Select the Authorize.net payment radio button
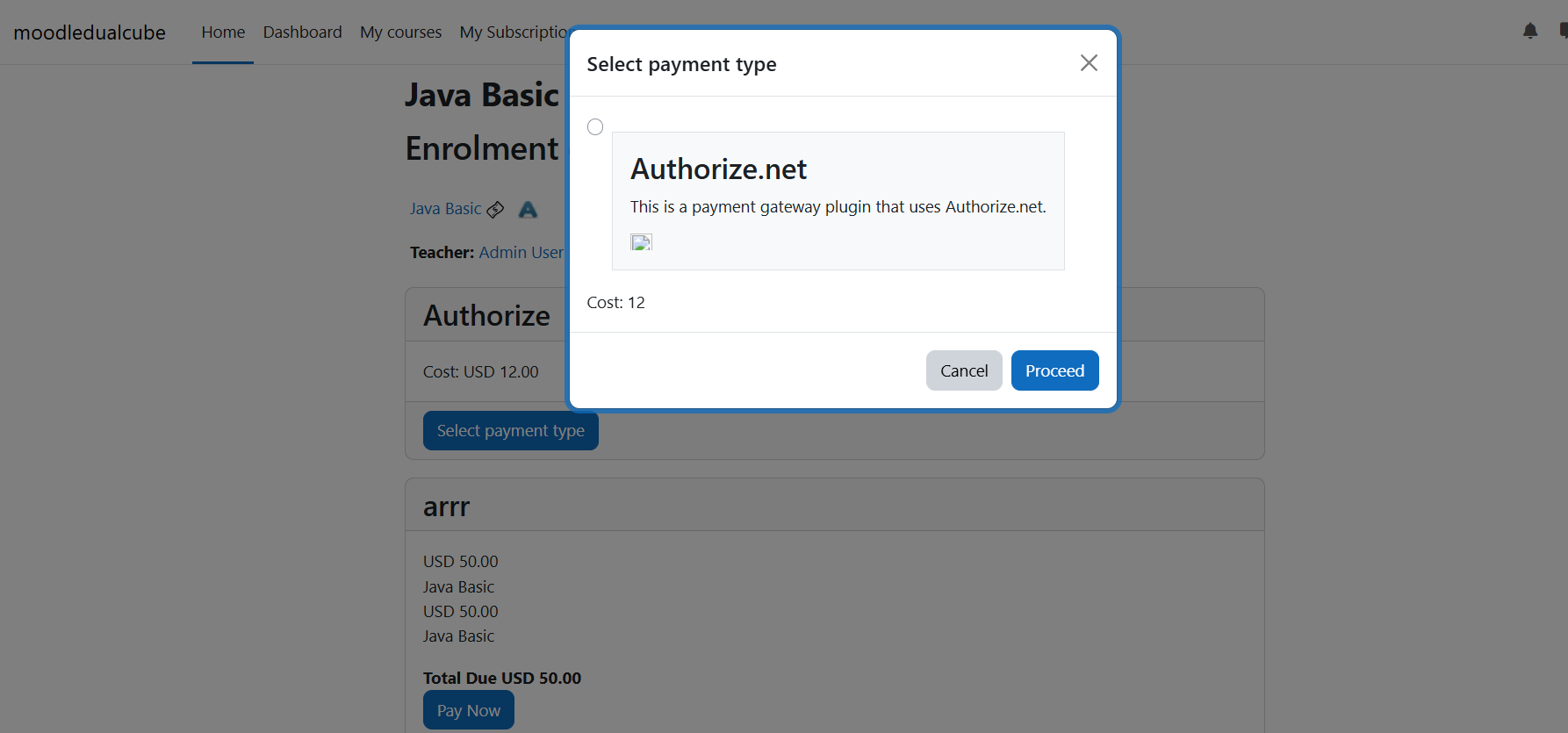 coord(595,127)
